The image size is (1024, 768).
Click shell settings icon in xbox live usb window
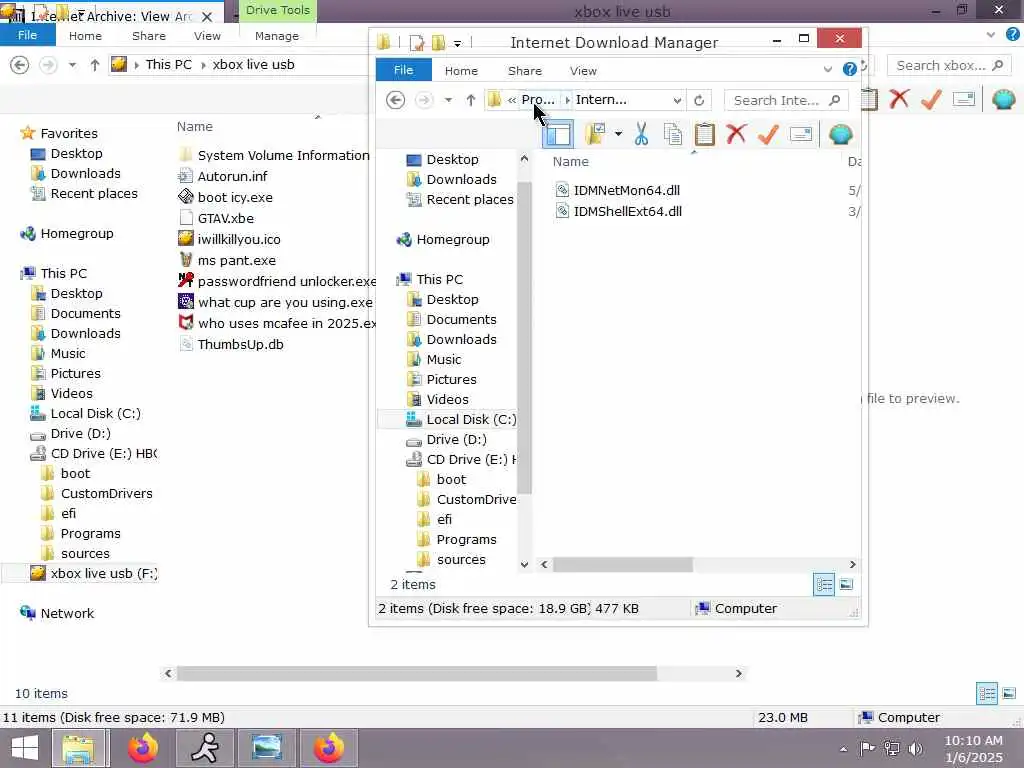pos(1004,99)
